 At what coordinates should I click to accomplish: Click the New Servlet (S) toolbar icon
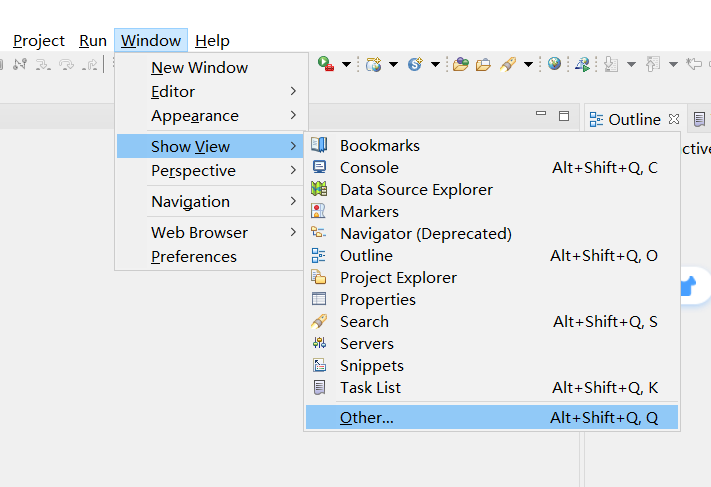point(415,64)
